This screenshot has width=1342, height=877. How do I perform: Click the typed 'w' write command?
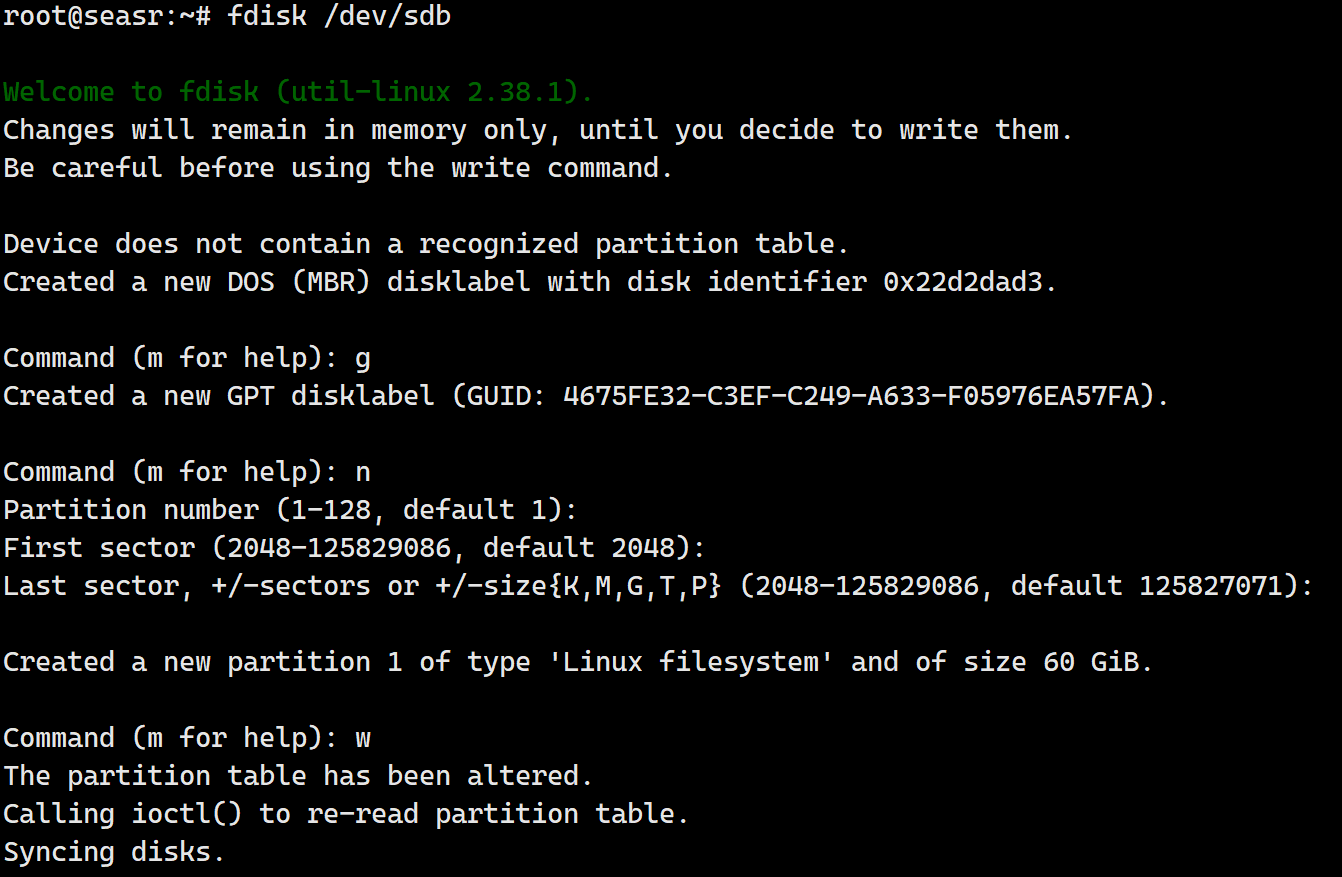tap(363, 738)
